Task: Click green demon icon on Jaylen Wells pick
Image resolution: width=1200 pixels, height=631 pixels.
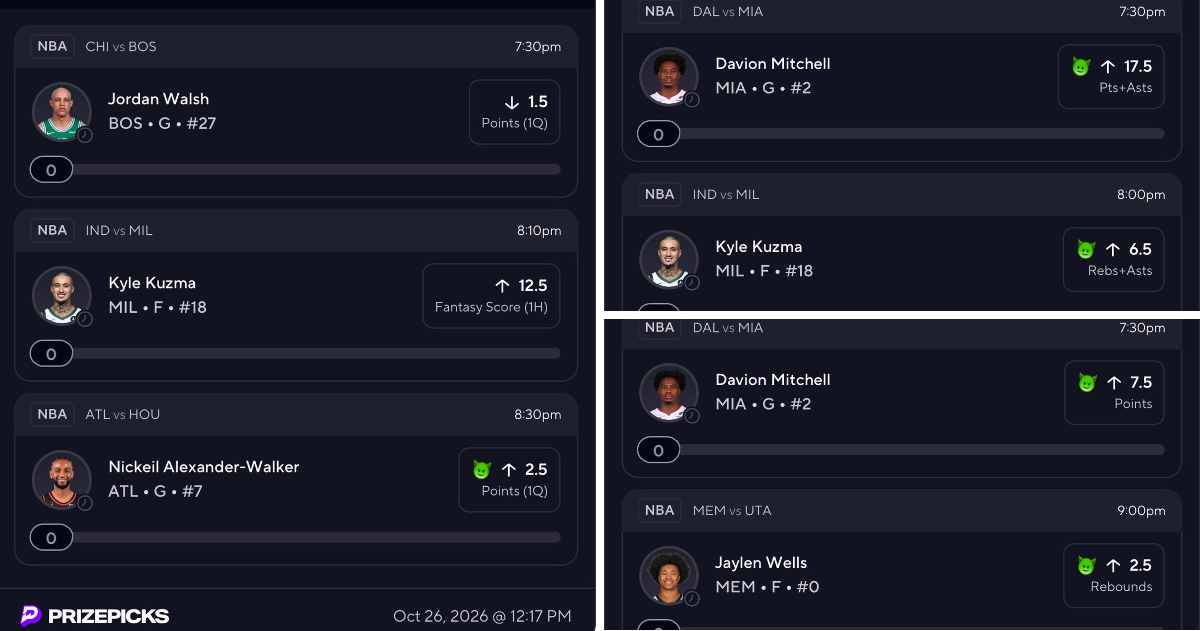Action: click(x=1086, y=565)
